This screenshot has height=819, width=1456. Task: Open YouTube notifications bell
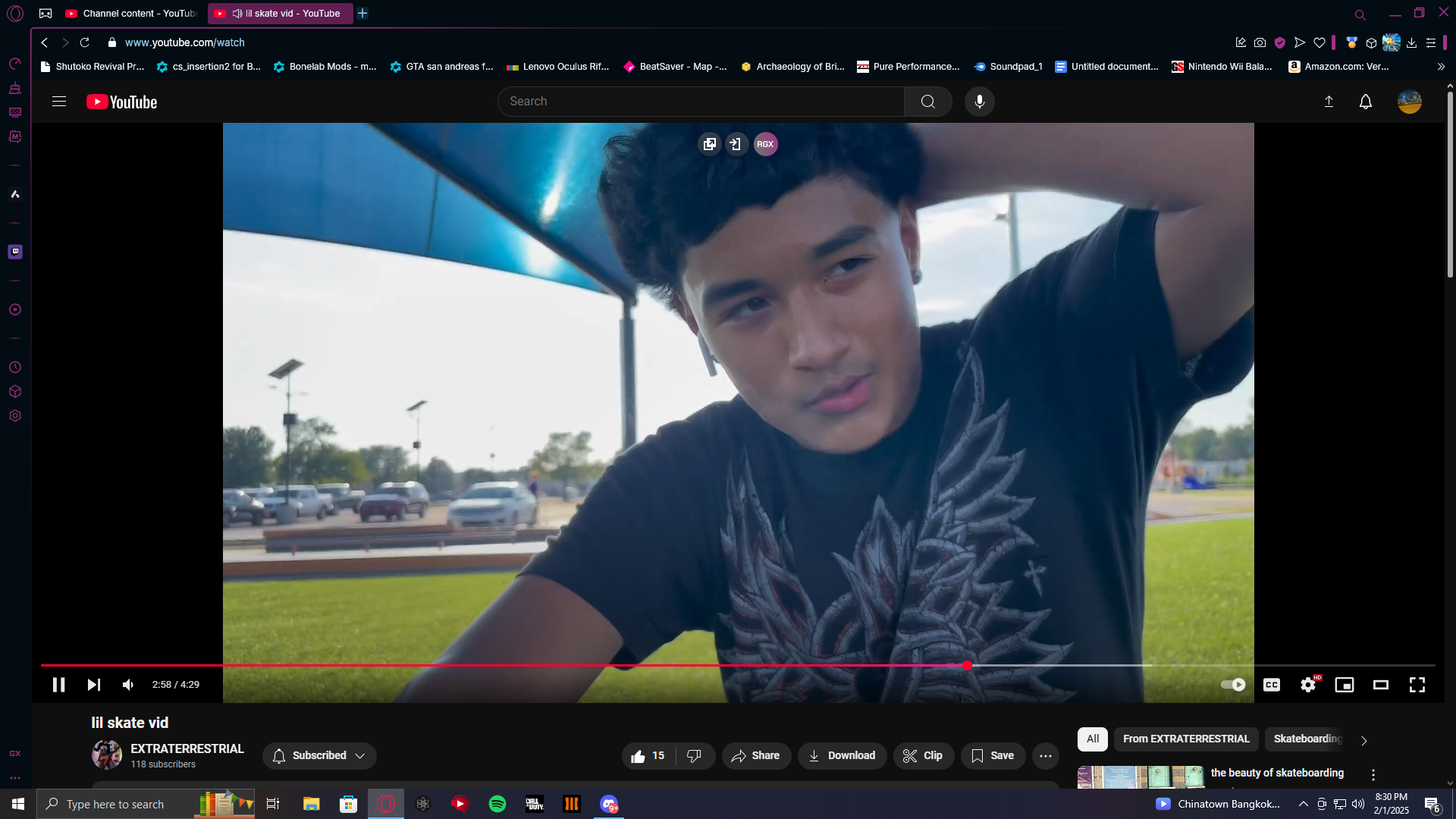coord(1366,102)
